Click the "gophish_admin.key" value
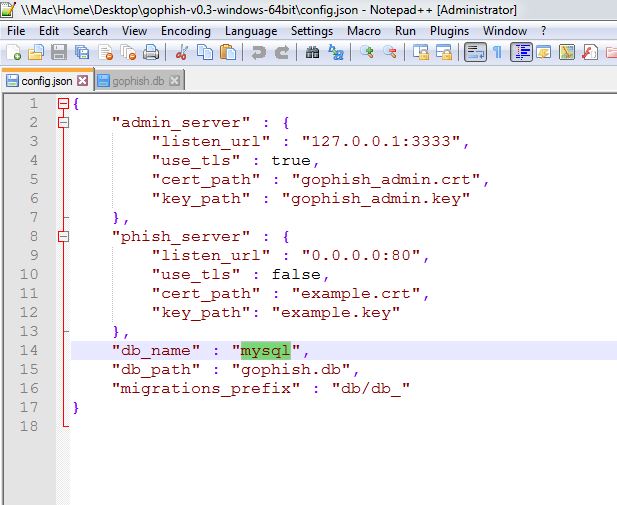The height and width of the screenshot is (505, 617). tap(375, 198)
